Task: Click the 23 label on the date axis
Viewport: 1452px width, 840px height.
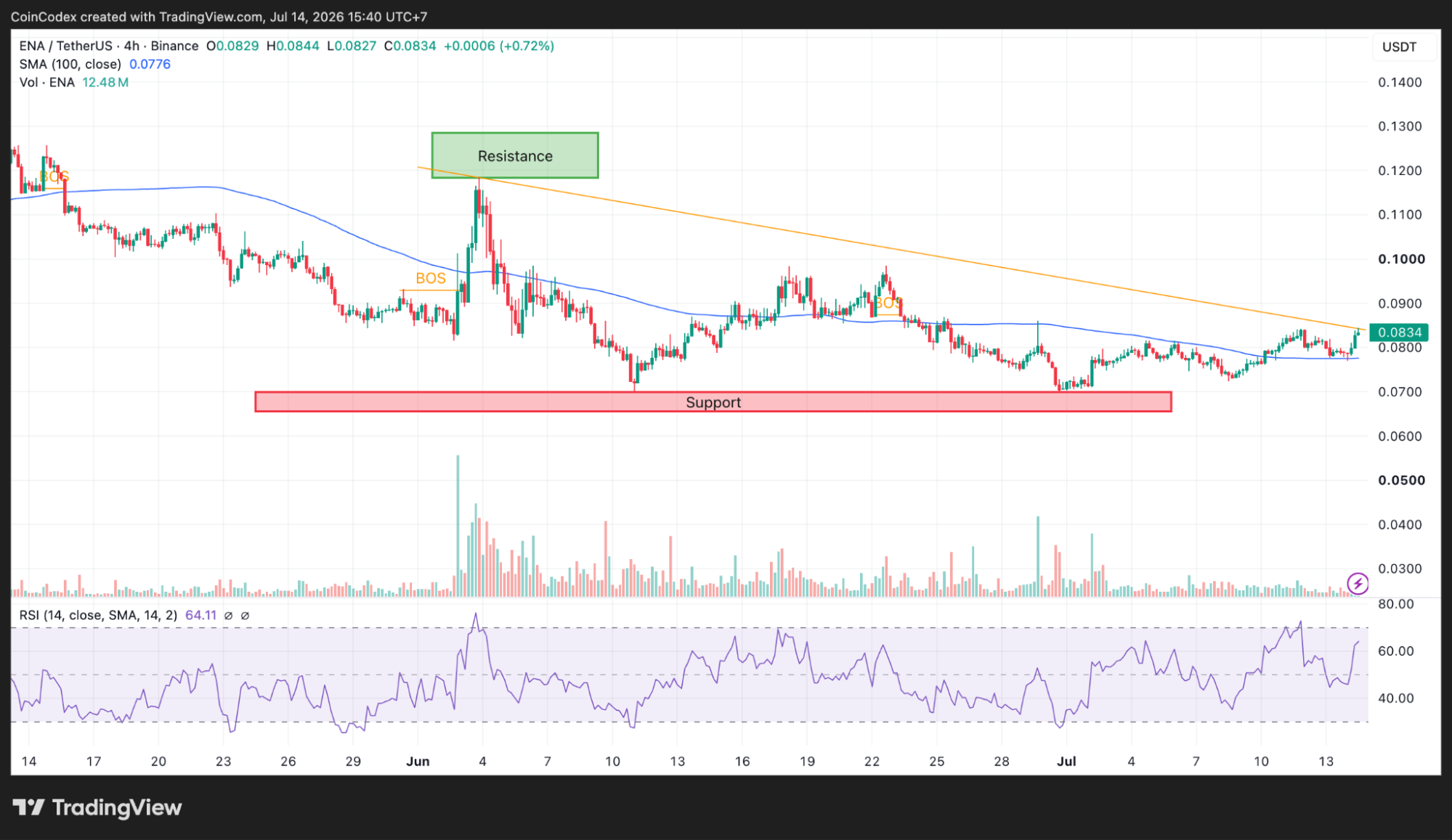Action: tap(223, 762)
